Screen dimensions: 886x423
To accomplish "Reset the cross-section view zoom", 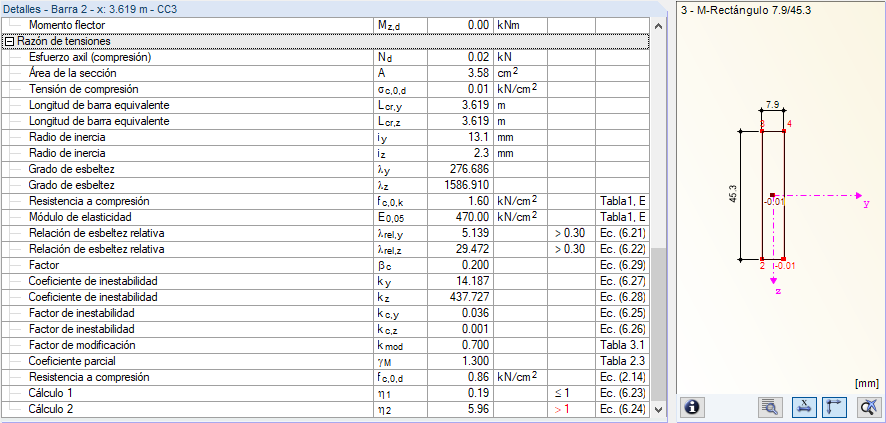I will click(x=867, y=406).
